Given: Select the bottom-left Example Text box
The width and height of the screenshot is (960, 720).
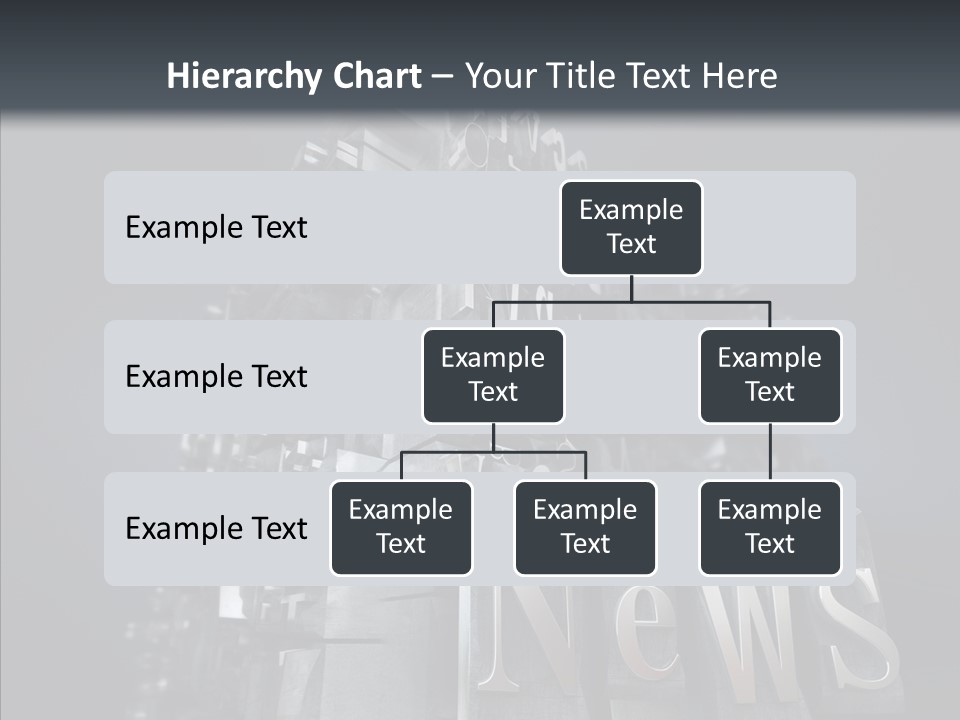Looking at the screenshot, I should click(x=401, y=528).
